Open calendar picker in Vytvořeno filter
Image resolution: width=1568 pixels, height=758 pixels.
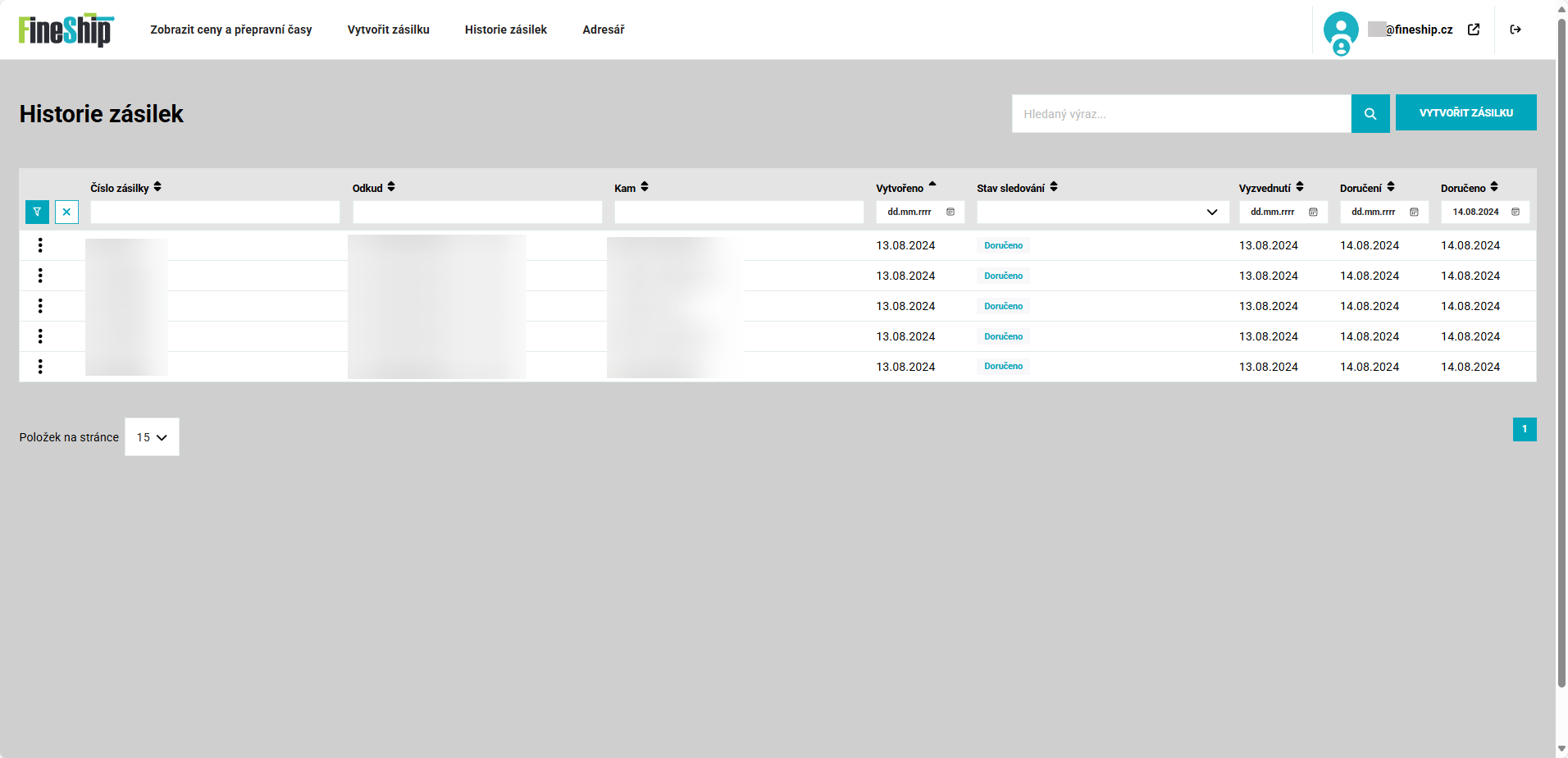coord(950,212)
